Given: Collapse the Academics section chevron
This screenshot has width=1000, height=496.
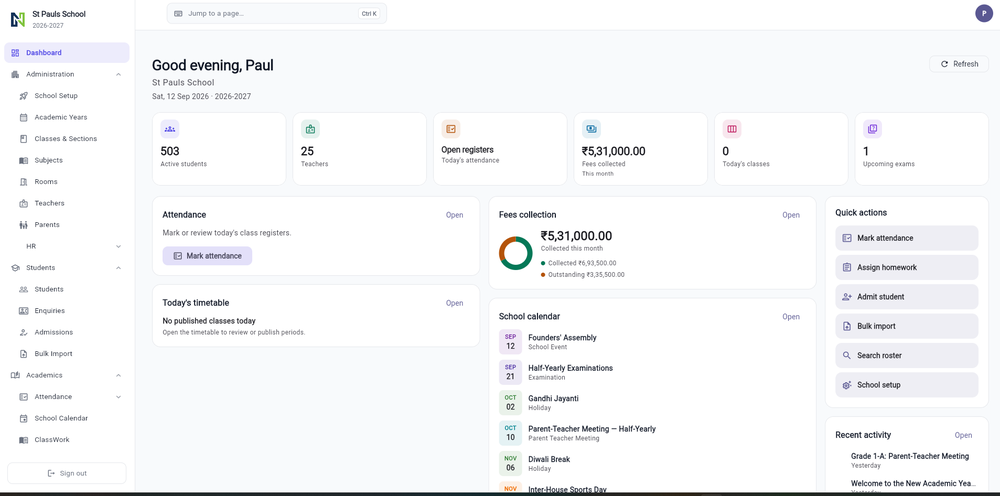Looking at the screenshot, I should click(119, 376).
